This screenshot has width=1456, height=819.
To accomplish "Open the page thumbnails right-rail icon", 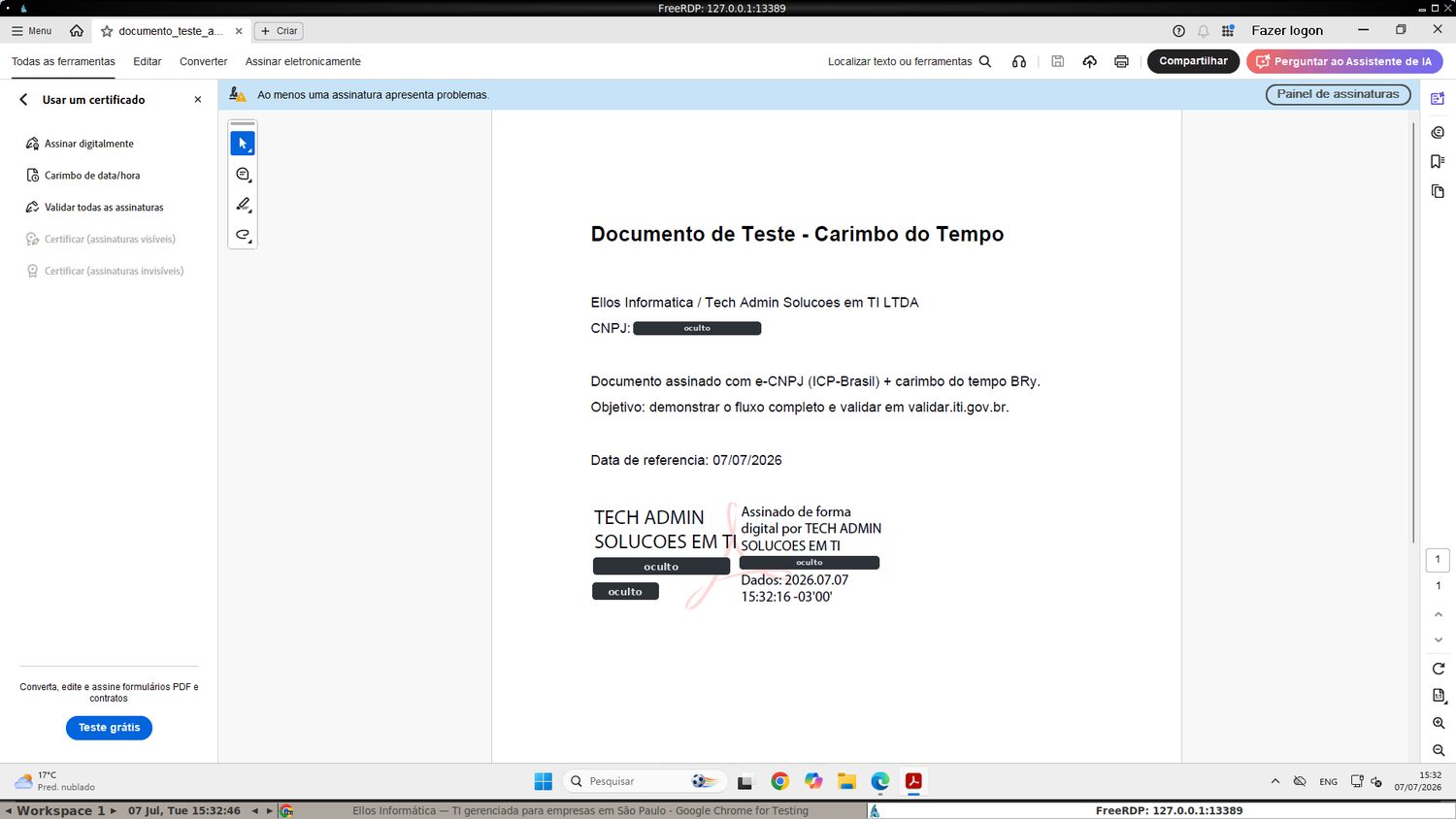I will point(1438,191).
